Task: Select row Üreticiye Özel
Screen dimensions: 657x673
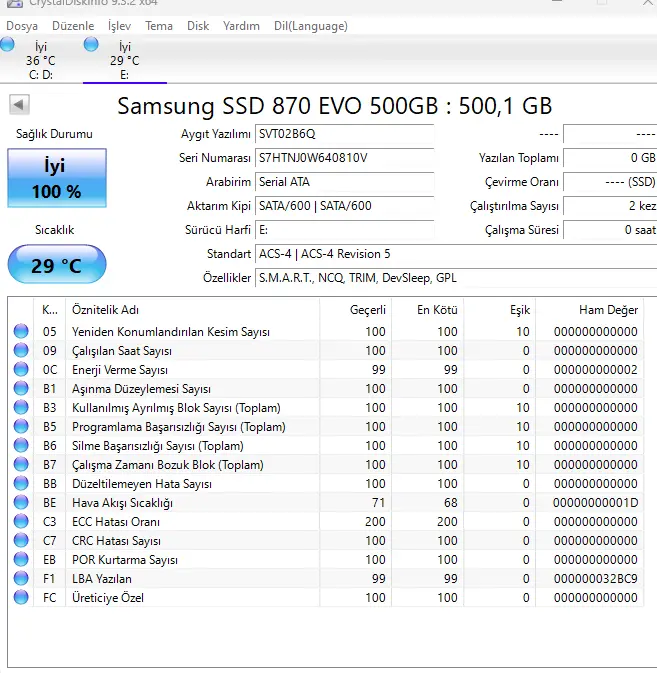Action: (x=325, y=597)
